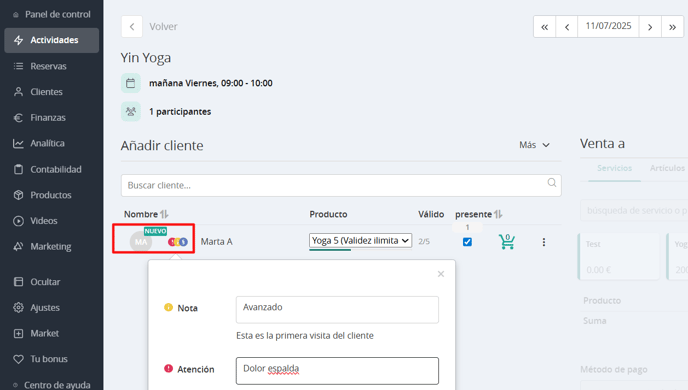The height and width of the screenshot is (390, 688).
Task: Open Ajustes settings
Action: click(45, 308)
